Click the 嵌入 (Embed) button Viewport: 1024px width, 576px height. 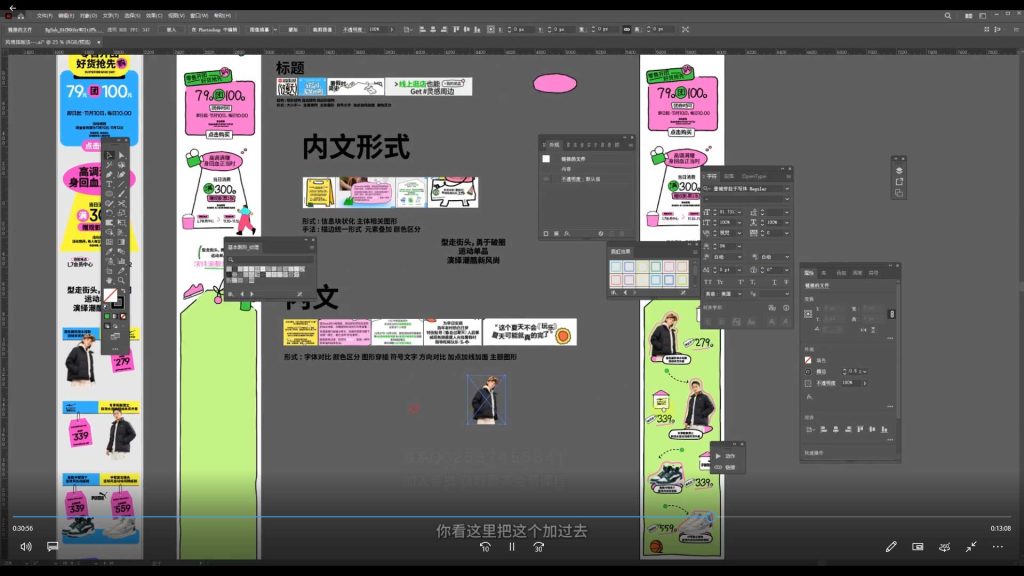click(171, 30)
